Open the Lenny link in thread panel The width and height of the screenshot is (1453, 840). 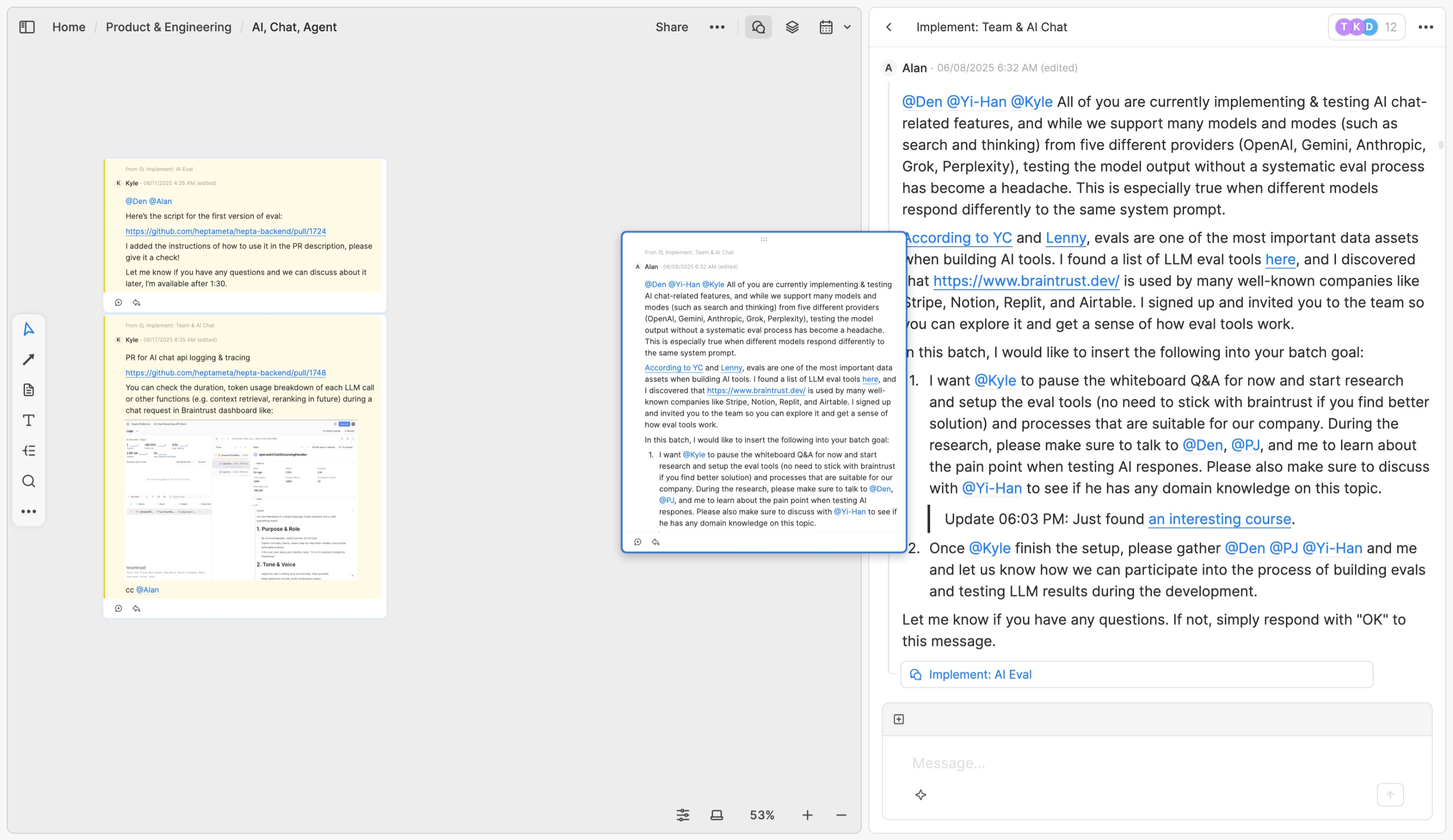click(1066, 238)
